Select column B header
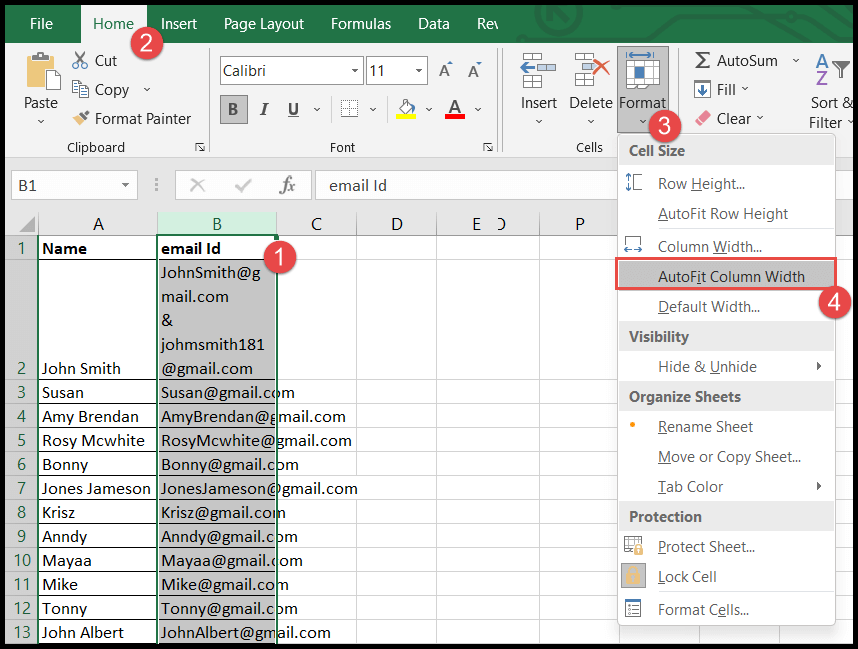 tap(217, 224)
